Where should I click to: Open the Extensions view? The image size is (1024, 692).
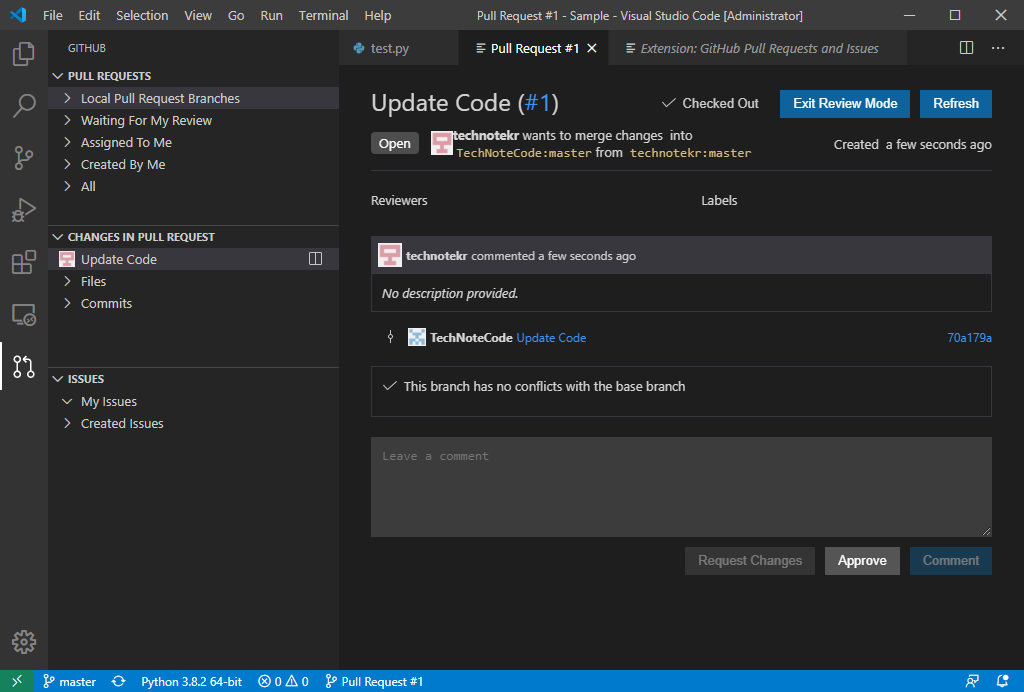pos(23,262)
